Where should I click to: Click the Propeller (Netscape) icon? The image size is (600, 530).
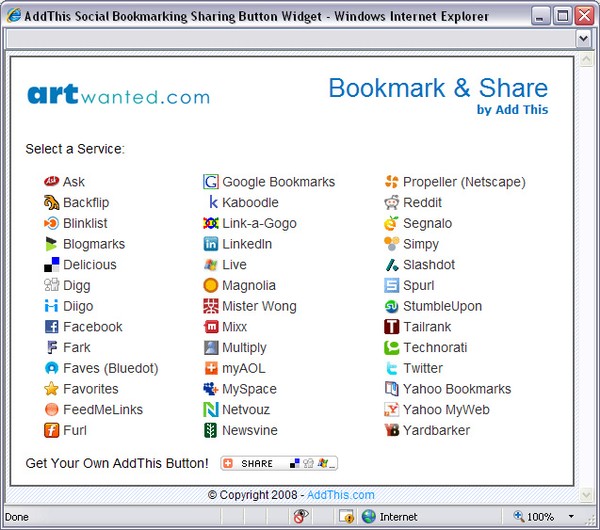click(391, 181)
